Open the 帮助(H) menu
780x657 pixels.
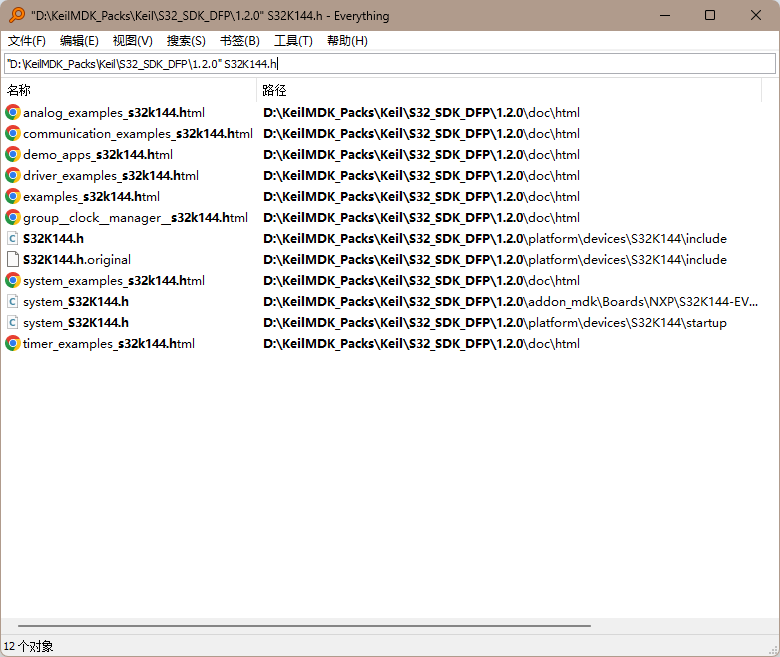(347, 41)
